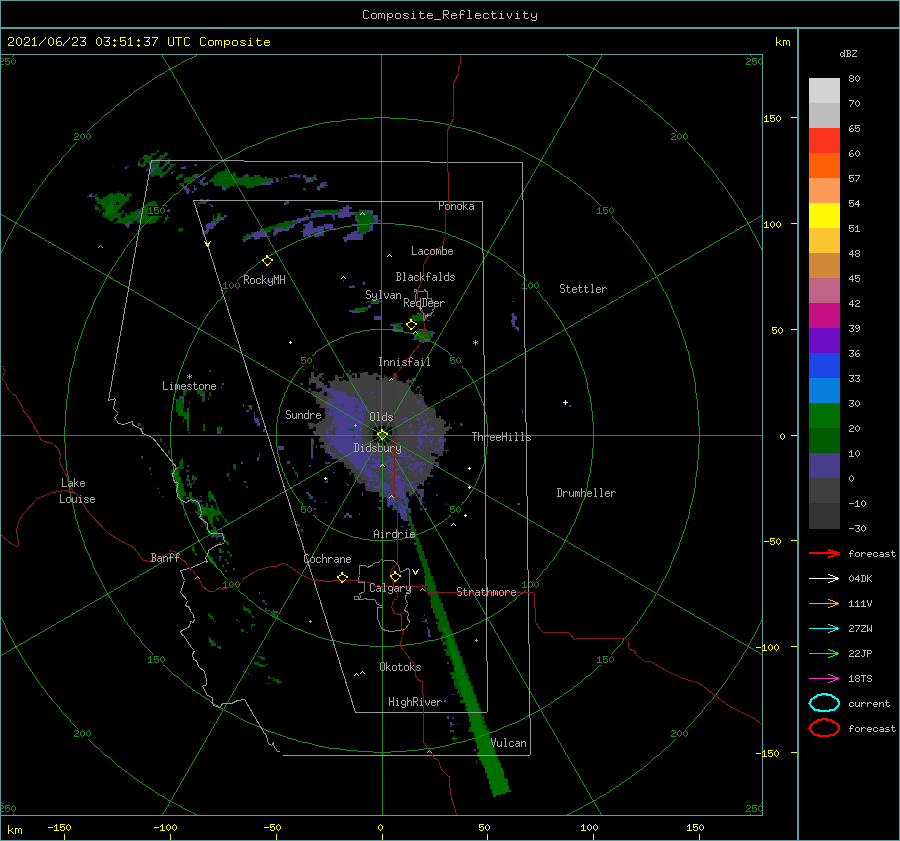Click the yellow radar-site diamond between Olds and Didsbury

[382, 435]
